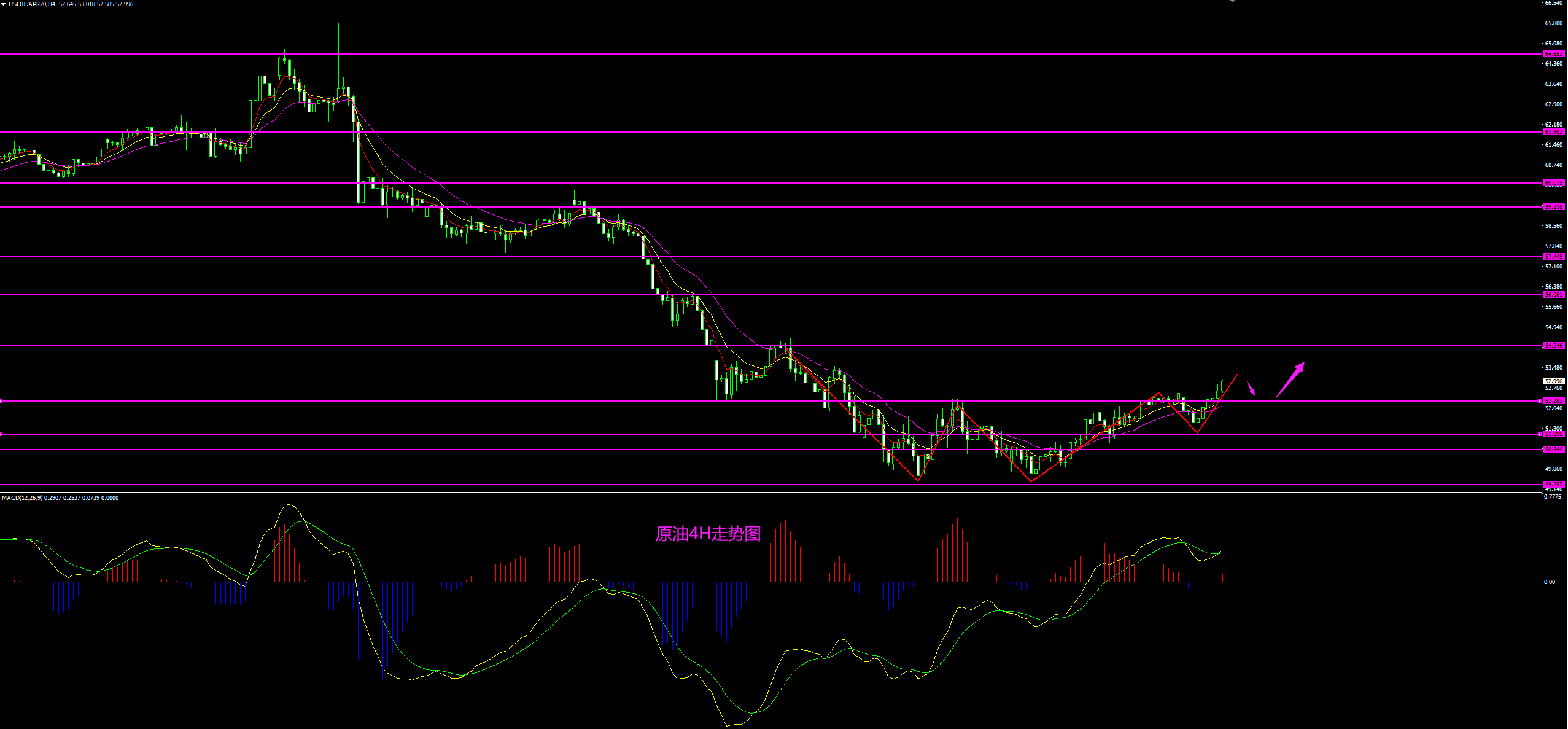The width and height of the screenshot is (1568, 729).
Task: Click the 59.218 horizontal line price tag
Action: [x=1554, y=207]
